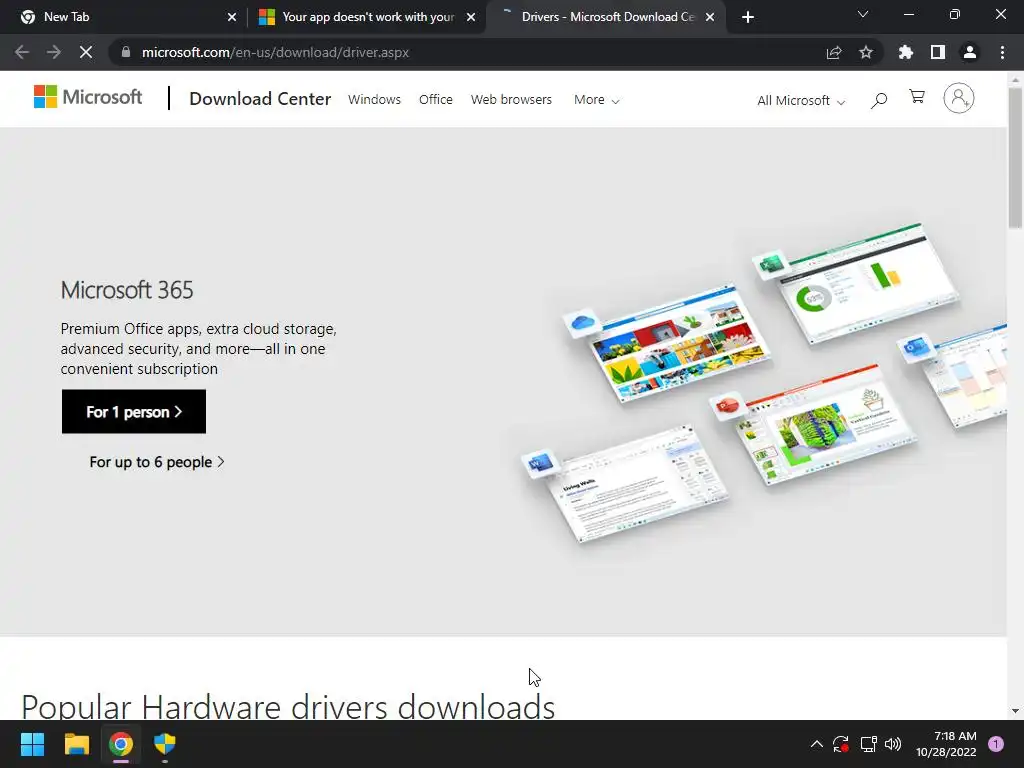The image size is (1024, 768).
Task: Click the 'For 1 person' button
Action: click(134, 411)
